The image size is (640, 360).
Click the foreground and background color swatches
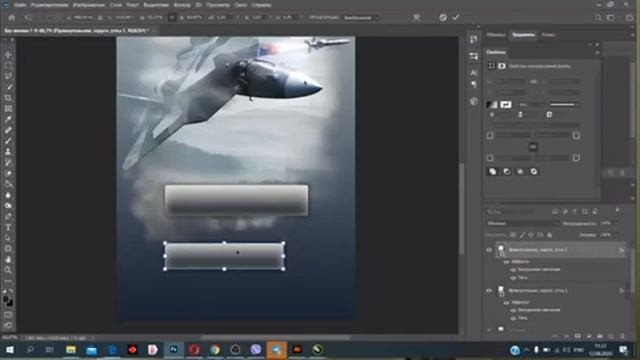(8, 302)
